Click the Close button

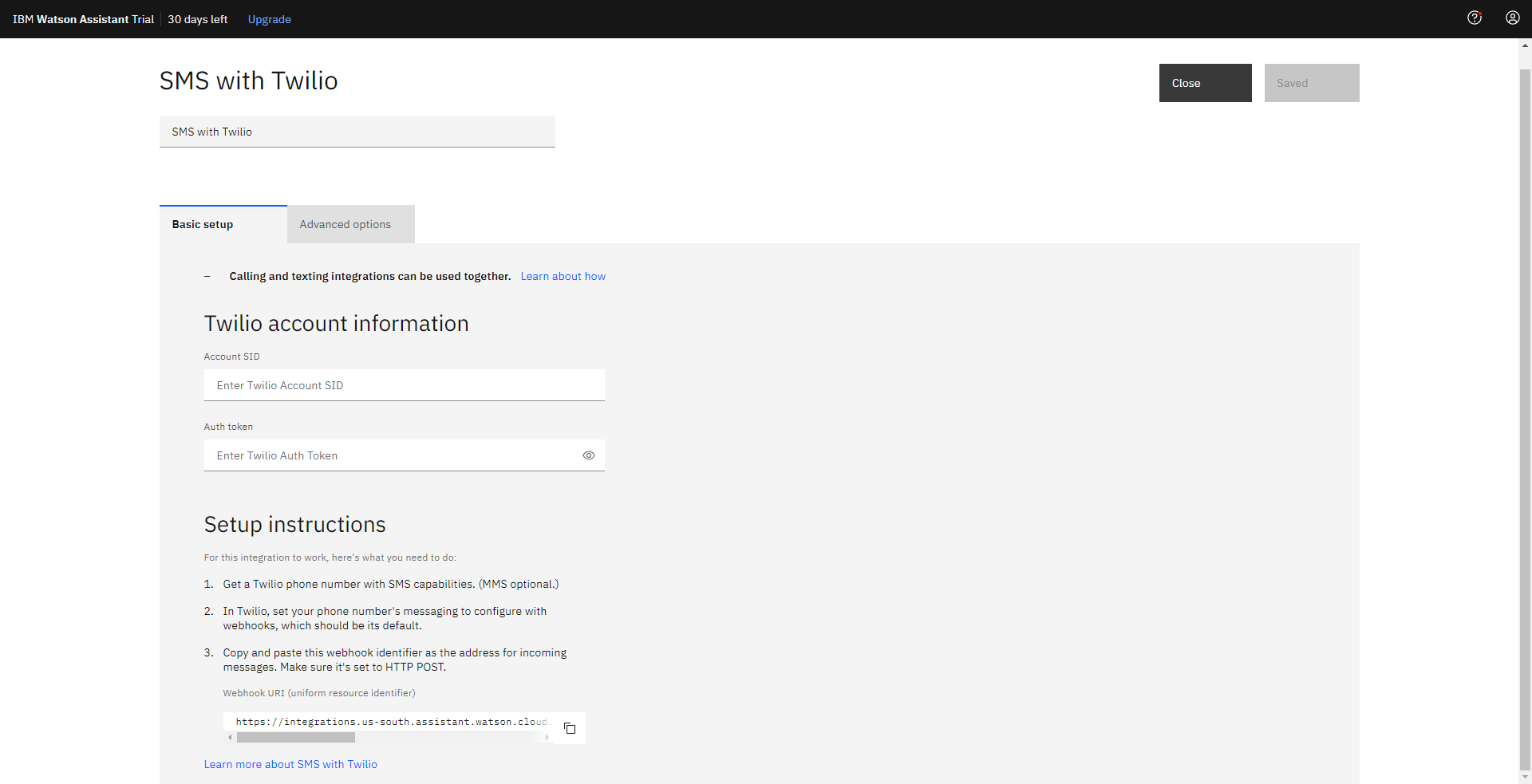click(x=1206, y=83)
